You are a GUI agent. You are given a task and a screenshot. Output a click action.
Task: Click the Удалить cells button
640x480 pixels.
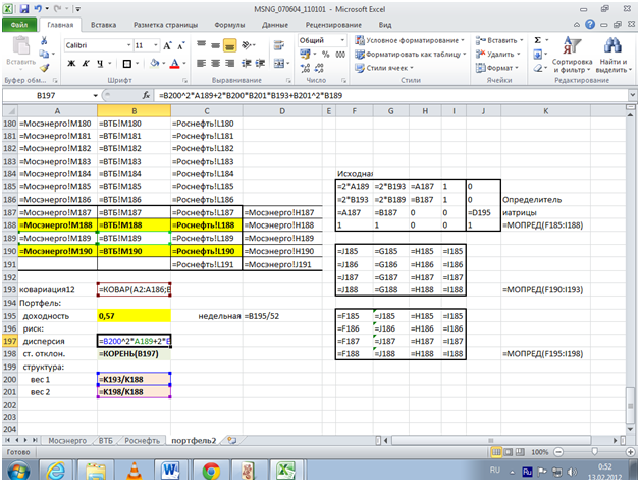point(498,54)
